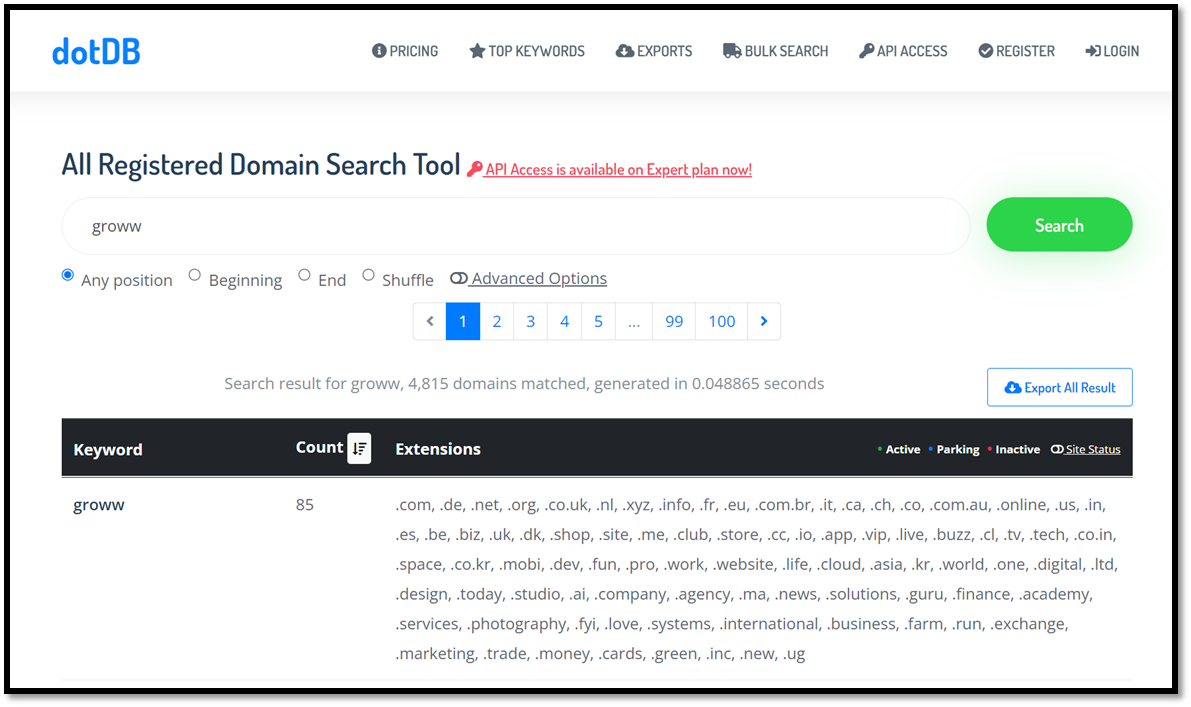Image resolution: width=1191 pixels, height=707 pixels.
Task: Click the .com extension in groww row
Action: tap(412, 505)
